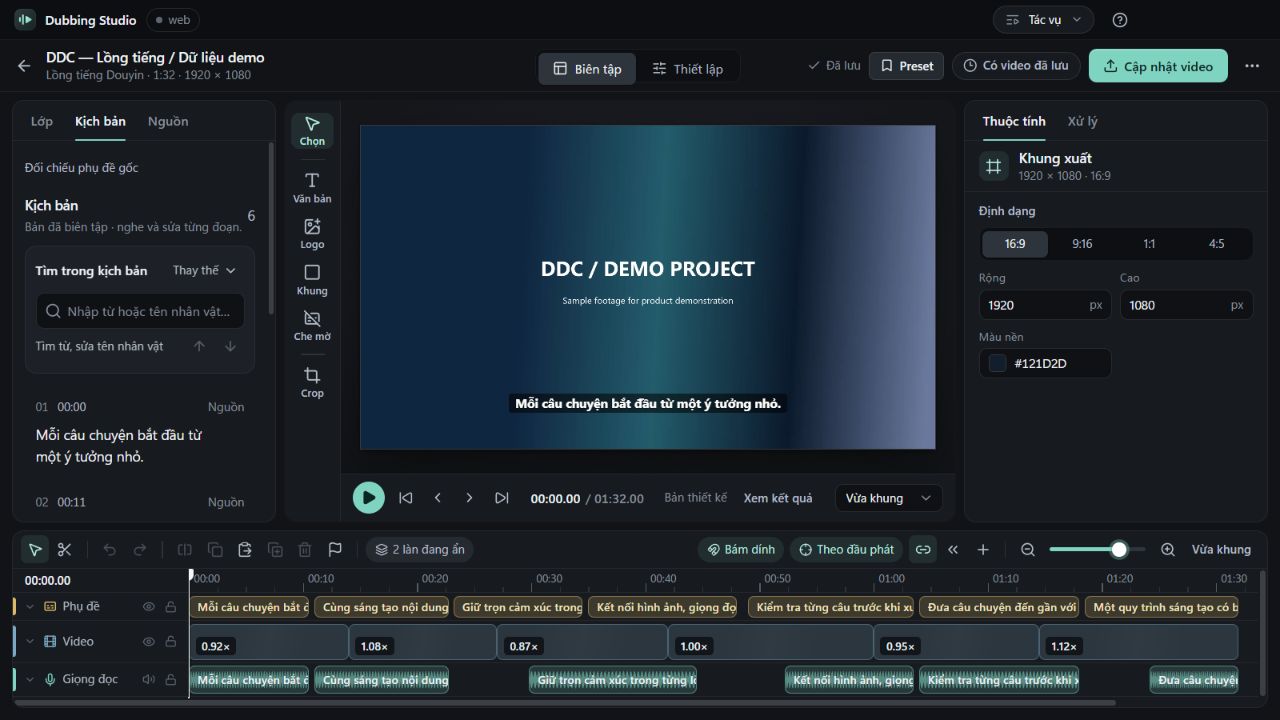Lock the Phụ đề track
This screenshot has height=720, width=1280.
tap(171, 606)
